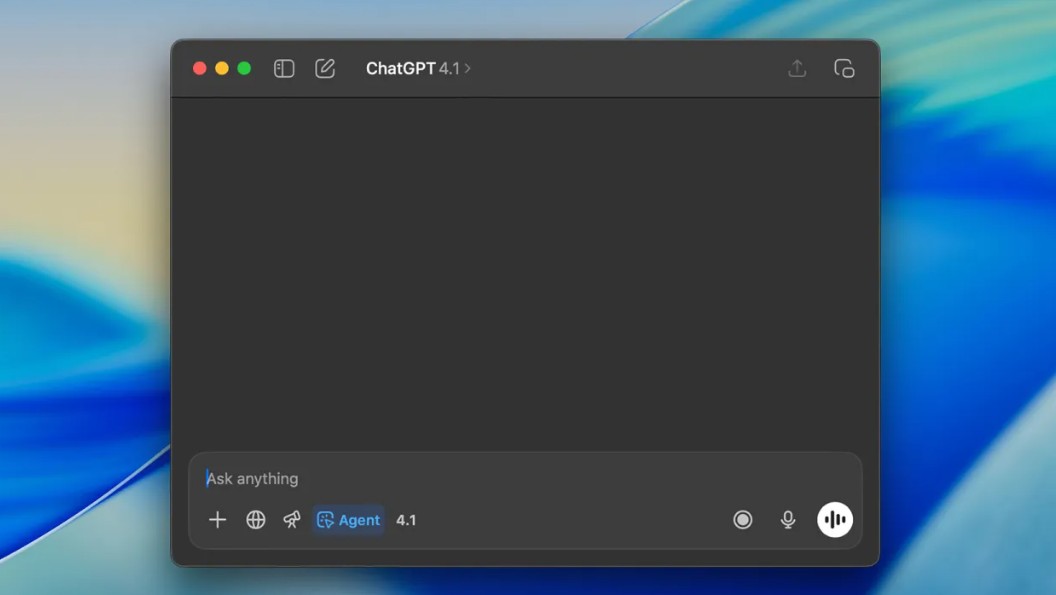
Task: Click the 4.1 model label in composer
Action: [406, 520]
